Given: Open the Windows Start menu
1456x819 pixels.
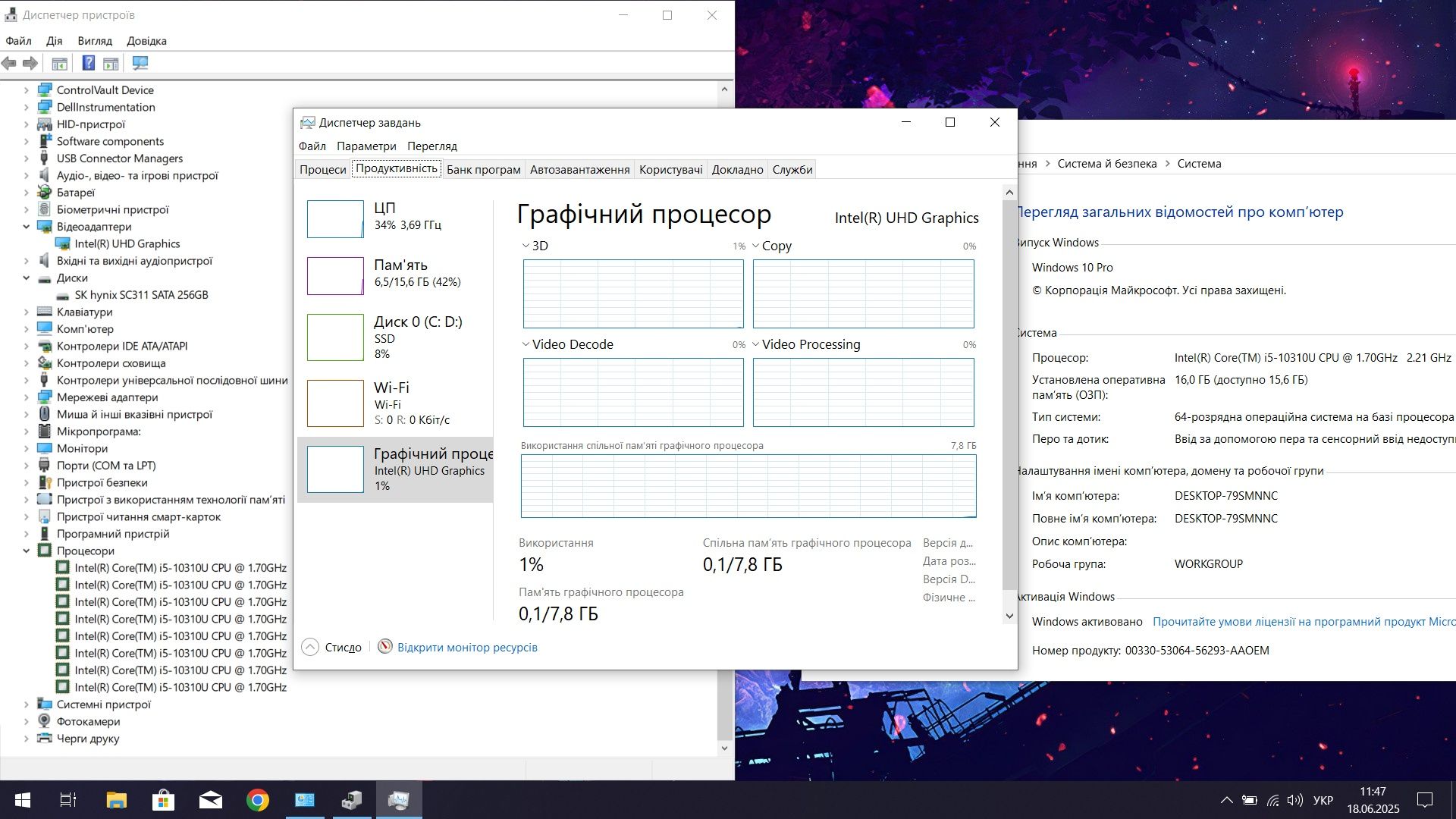Looking at the screenshot, I should point(23,800).
